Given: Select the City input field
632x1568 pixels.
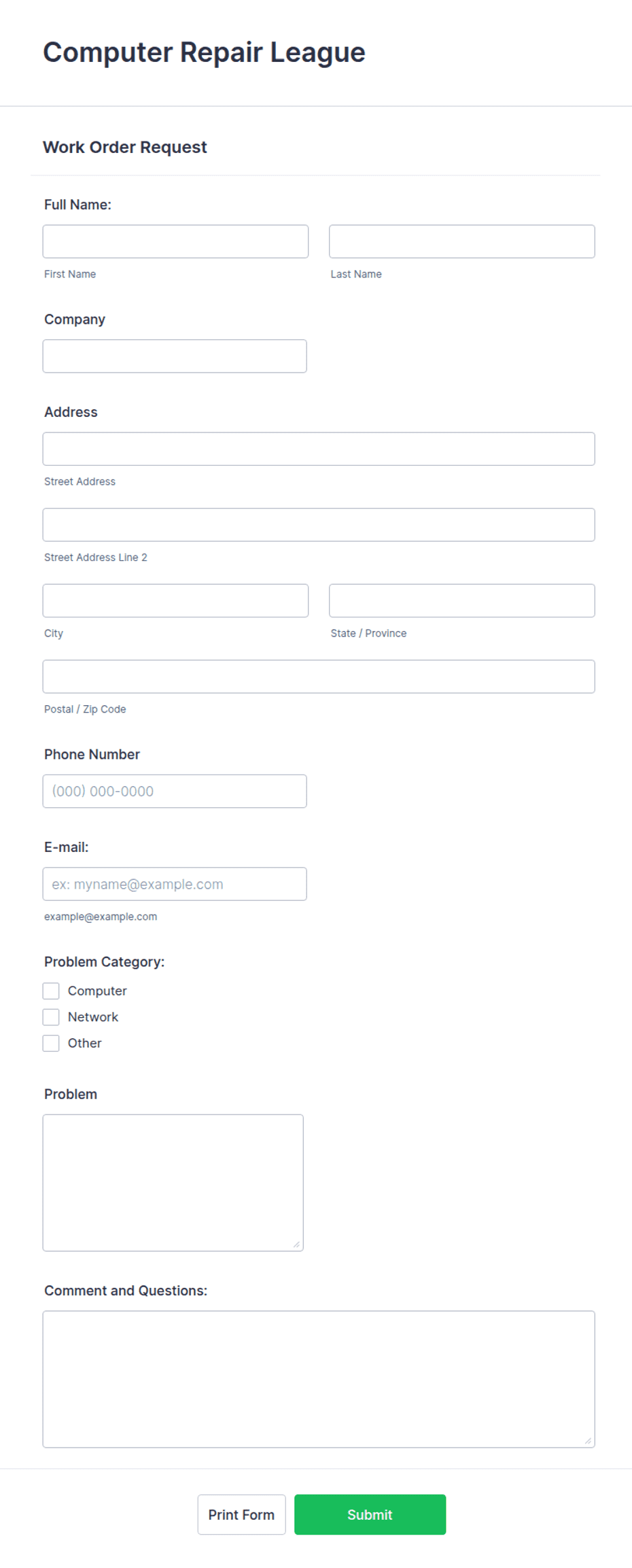Looking at the screenshot, I should (175, 600).
